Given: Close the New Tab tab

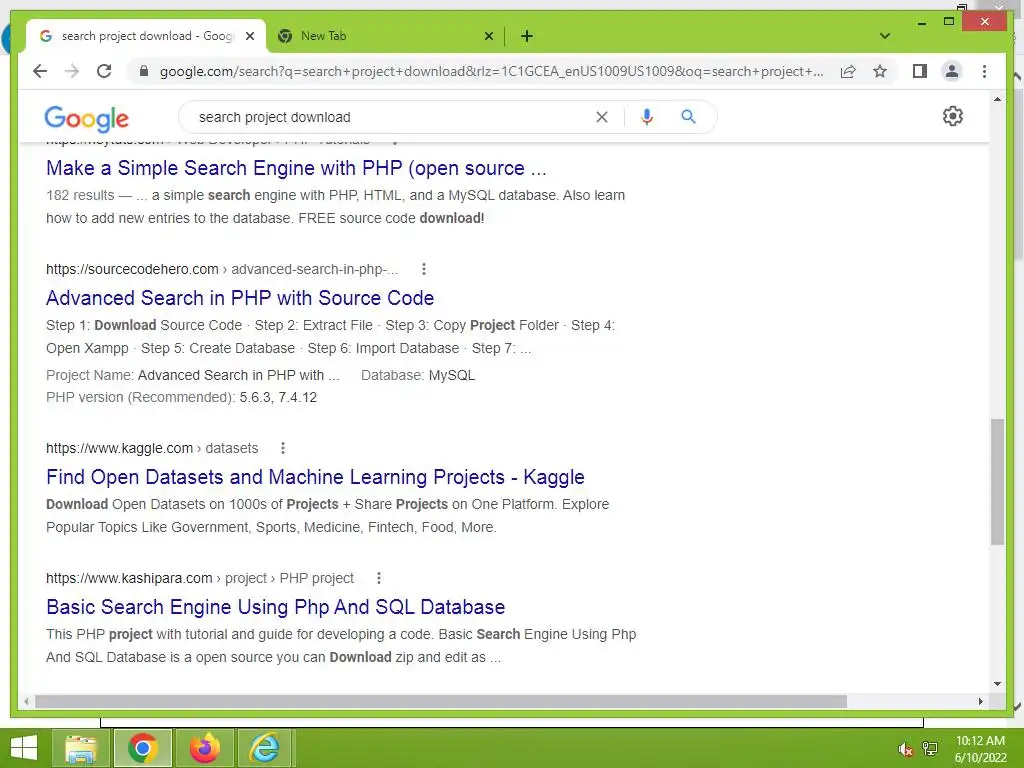Looking at the screenshot, I should 488,36.
